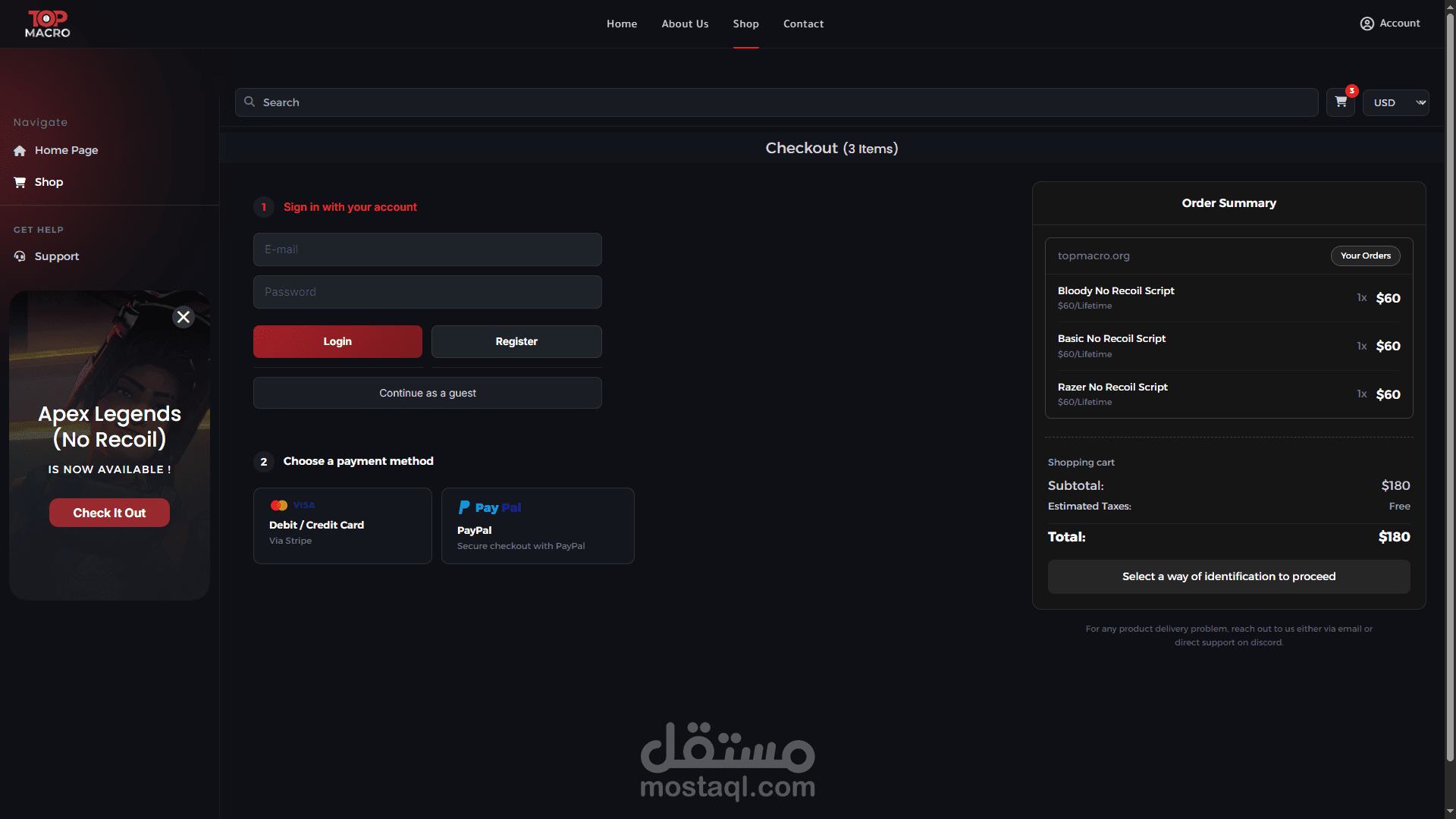Click the Register button

pos(516,341)
